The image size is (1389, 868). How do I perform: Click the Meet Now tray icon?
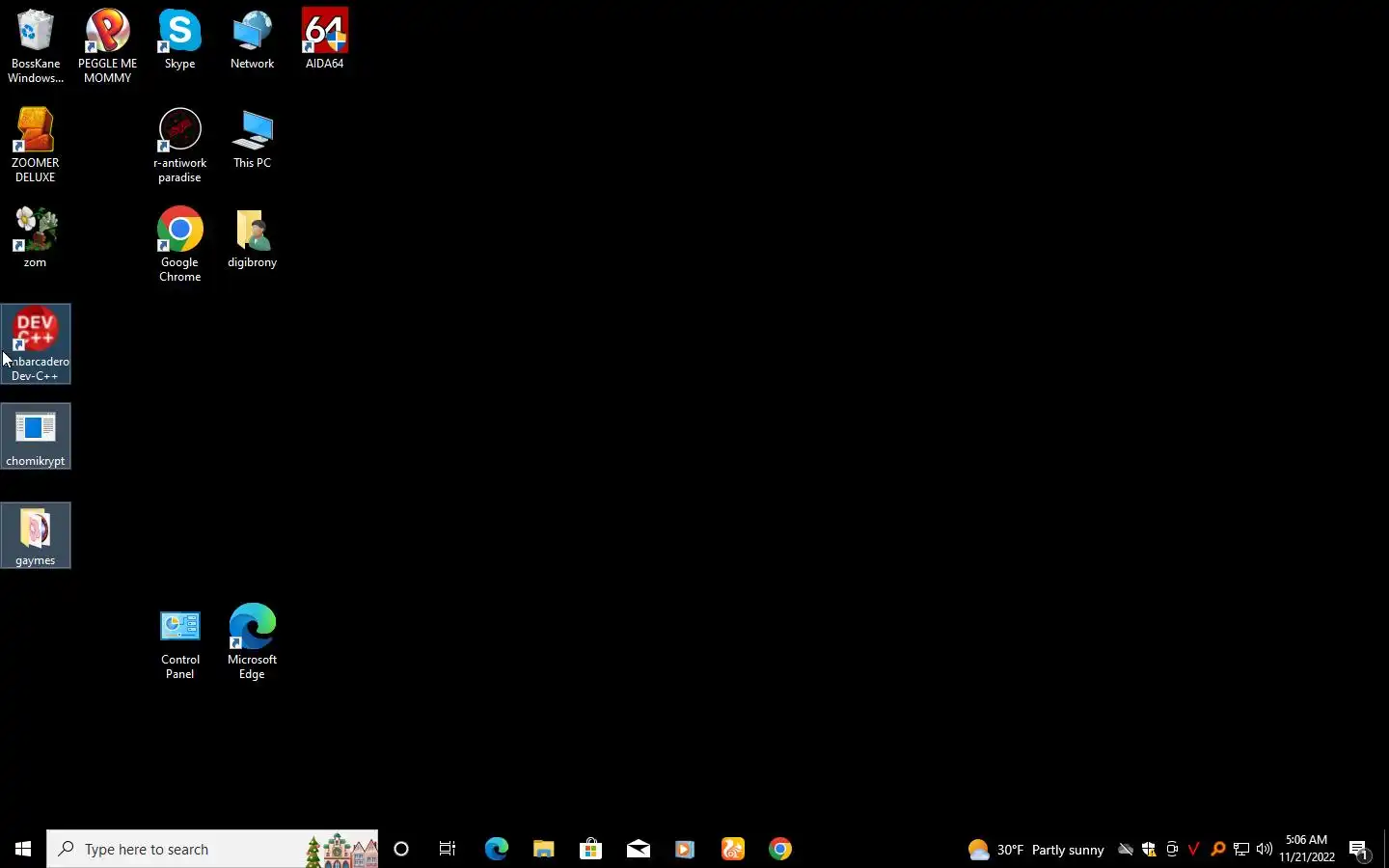point(1171,849)
